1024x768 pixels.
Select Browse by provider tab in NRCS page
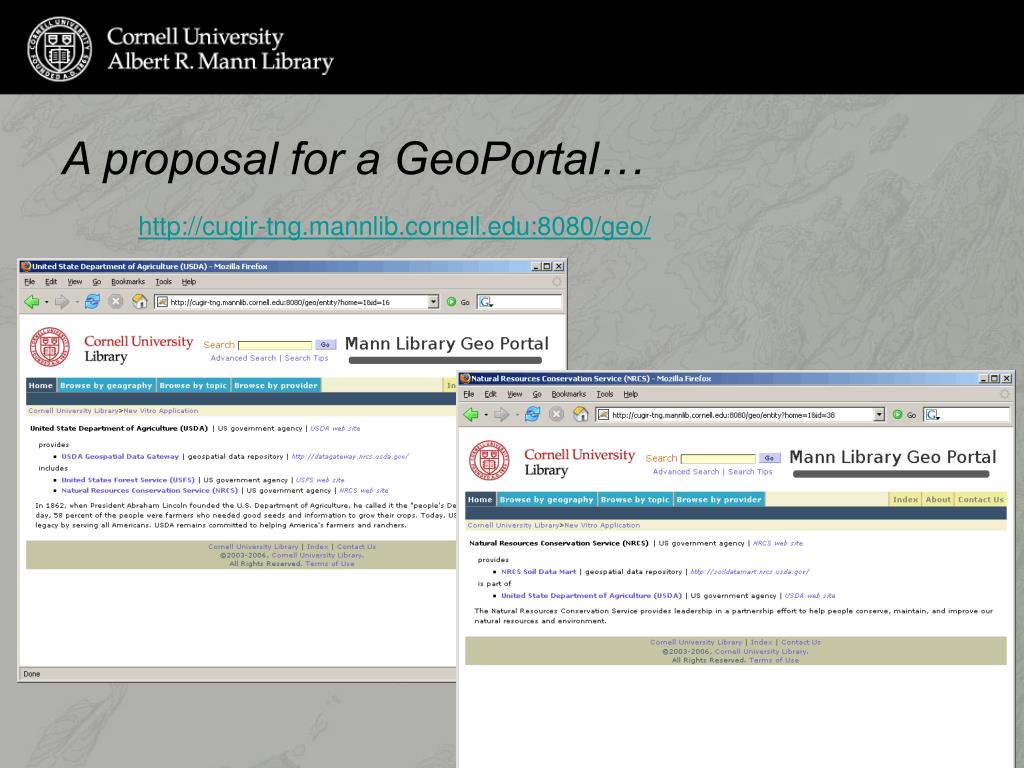tap(719, 500)
